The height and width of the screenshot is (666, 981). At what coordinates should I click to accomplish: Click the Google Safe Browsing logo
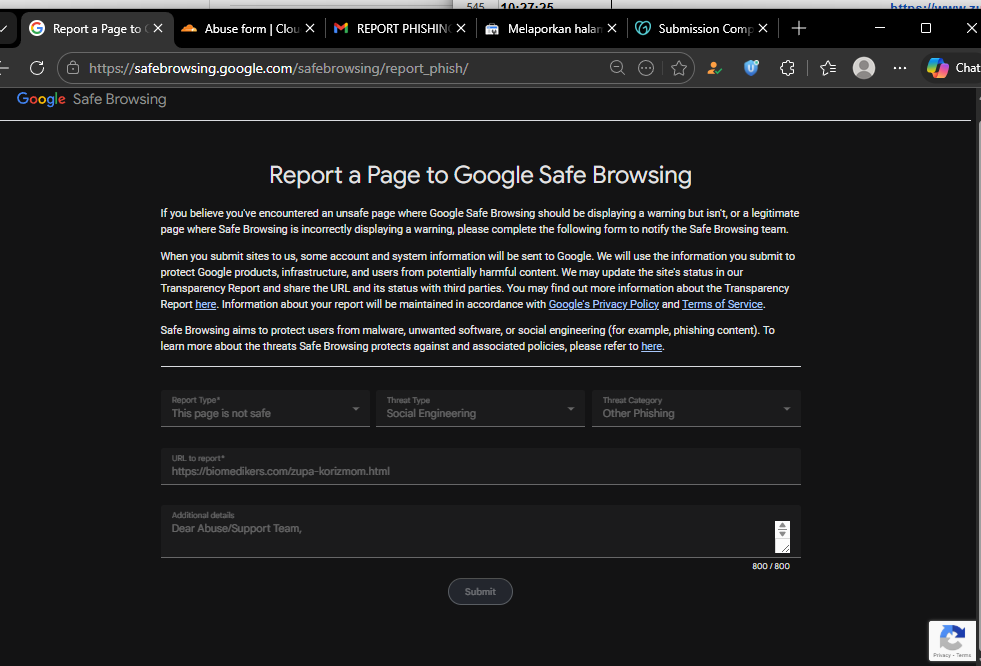(x=91, y=99)
